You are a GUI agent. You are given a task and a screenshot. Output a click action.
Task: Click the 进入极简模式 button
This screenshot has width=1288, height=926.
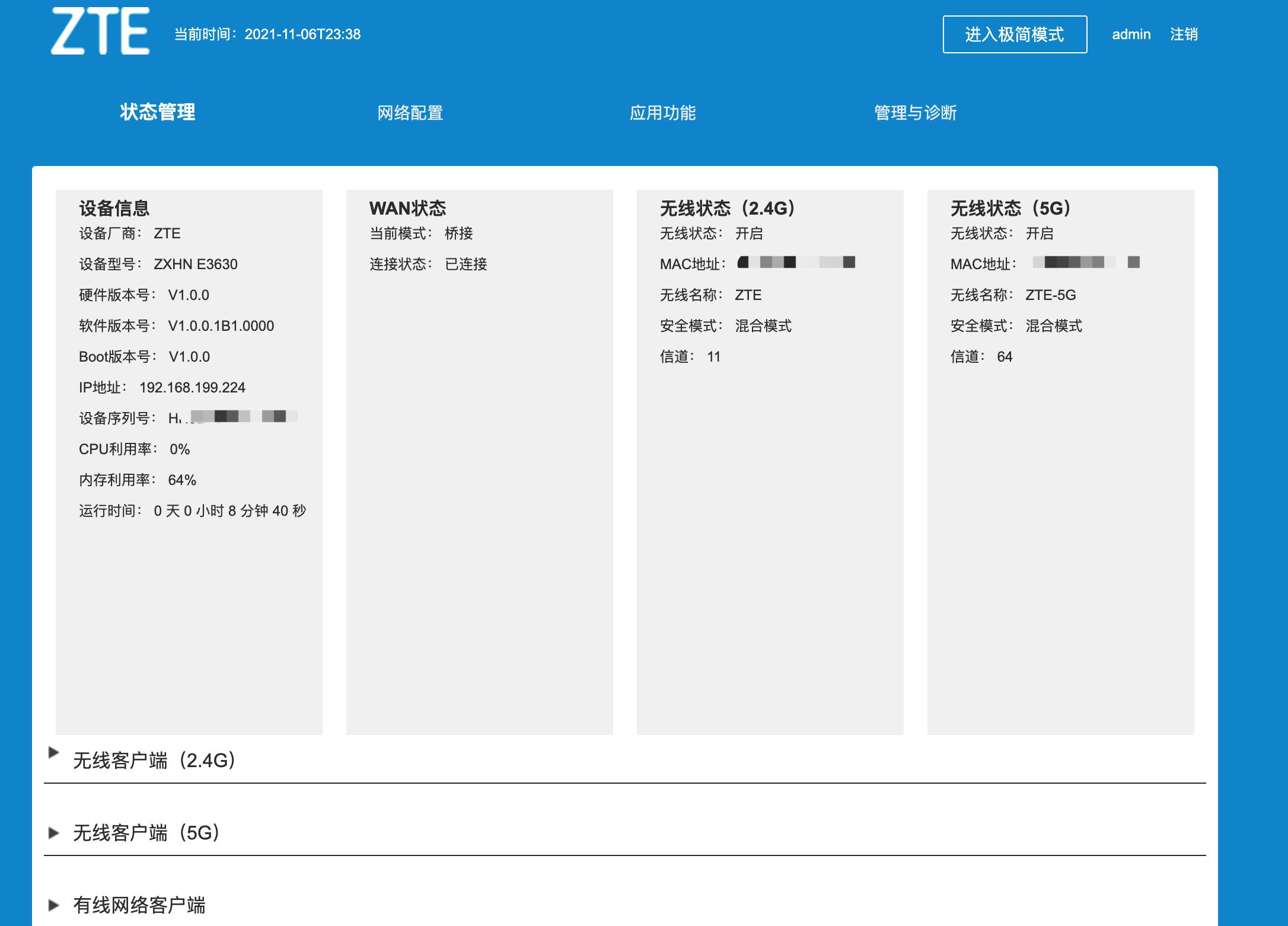tap(1015, 34)
